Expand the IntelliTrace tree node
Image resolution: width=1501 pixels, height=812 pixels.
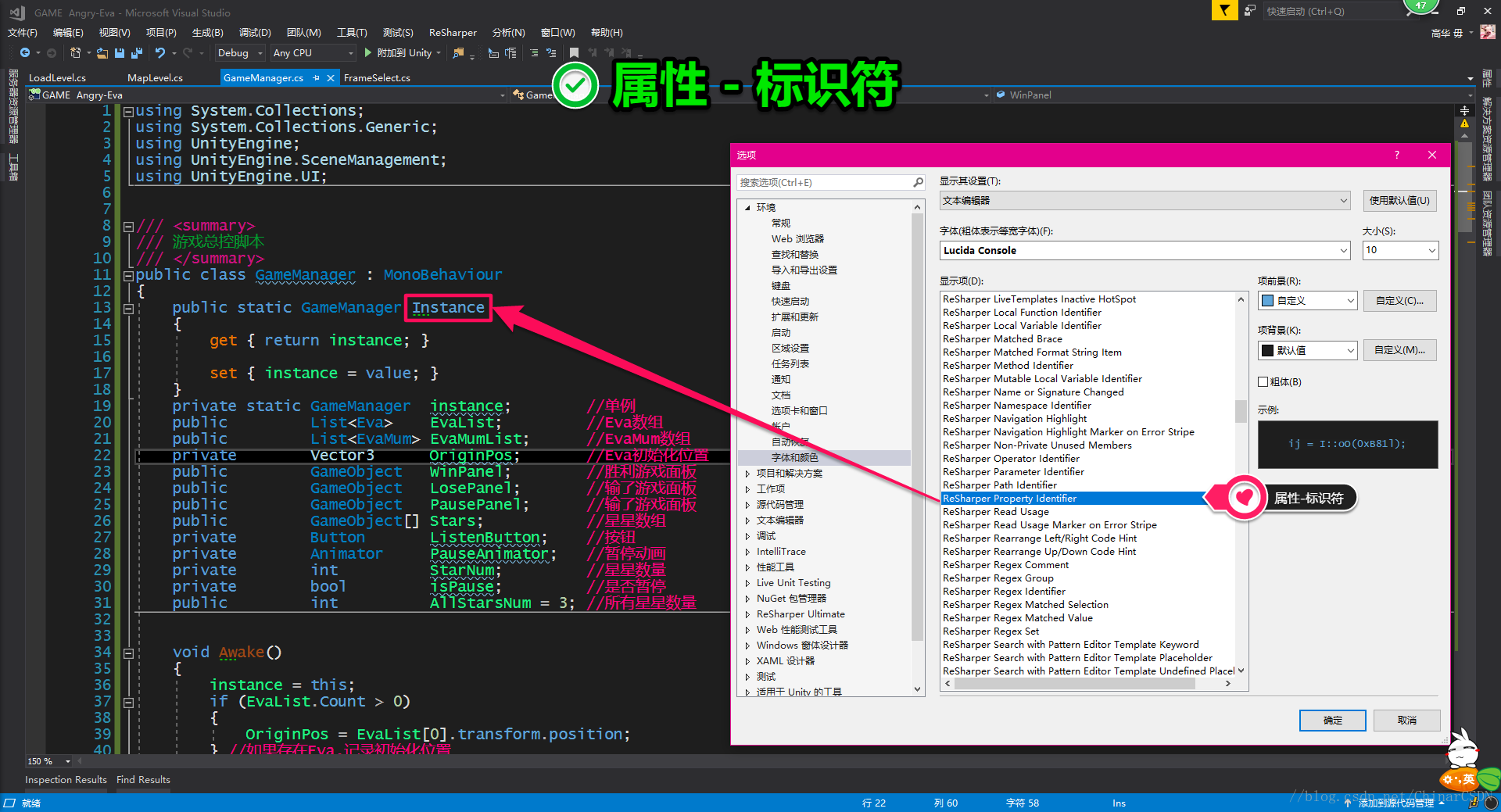(x=747, y=551)
